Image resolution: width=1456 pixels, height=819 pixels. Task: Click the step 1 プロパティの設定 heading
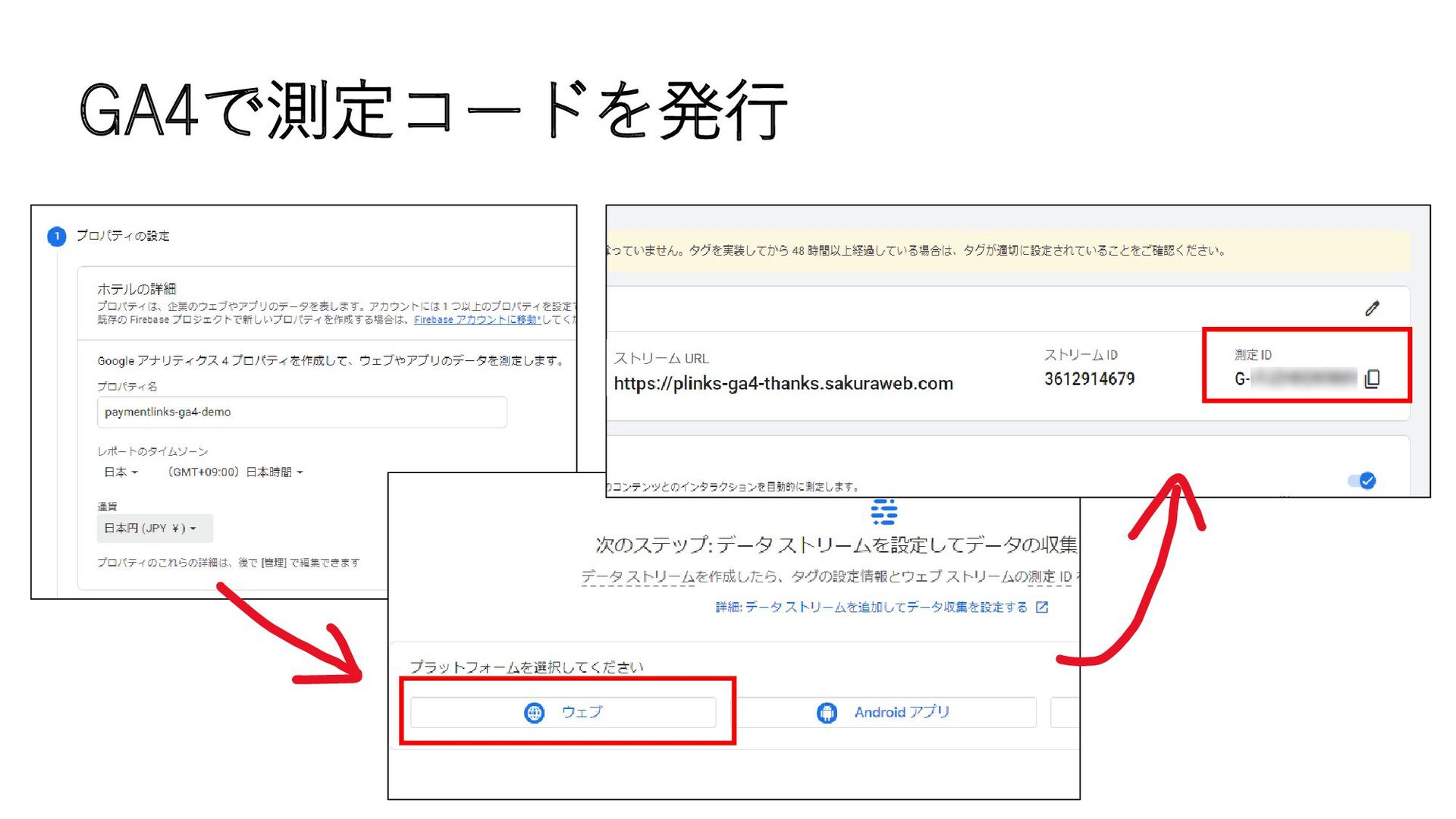pos(122,236)
